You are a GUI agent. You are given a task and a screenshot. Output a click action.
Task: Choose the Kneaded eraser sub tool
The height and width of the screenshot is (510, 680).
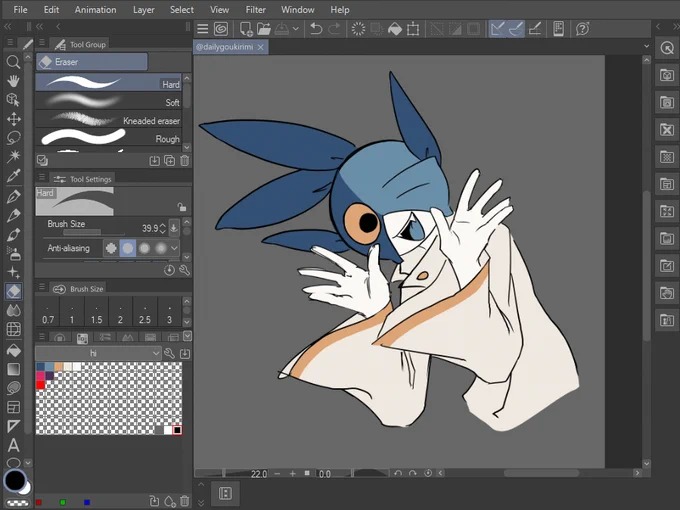[x=108, y=119]
